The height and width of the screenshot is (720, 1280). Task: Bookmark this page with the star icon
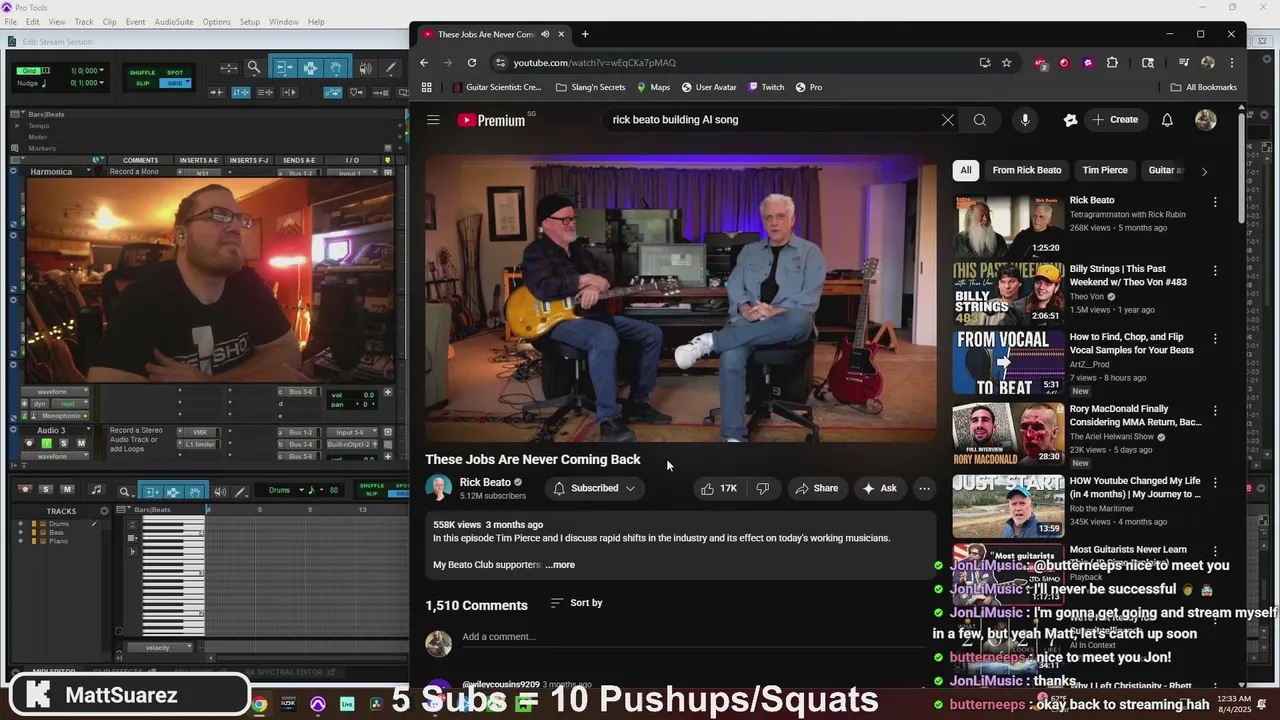(x=1007, y=62)
